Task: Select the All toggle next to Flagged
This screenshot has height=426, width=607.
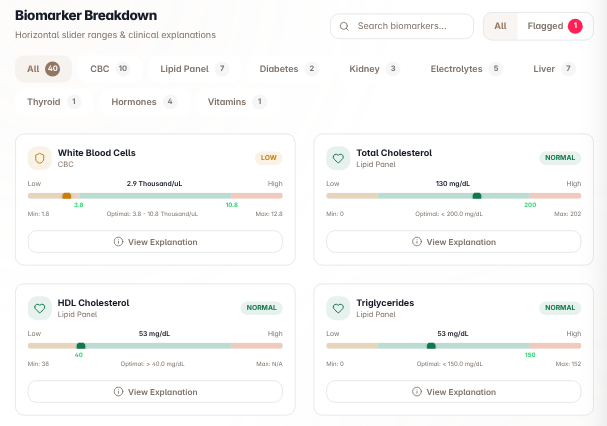Action: pos(500,26)
